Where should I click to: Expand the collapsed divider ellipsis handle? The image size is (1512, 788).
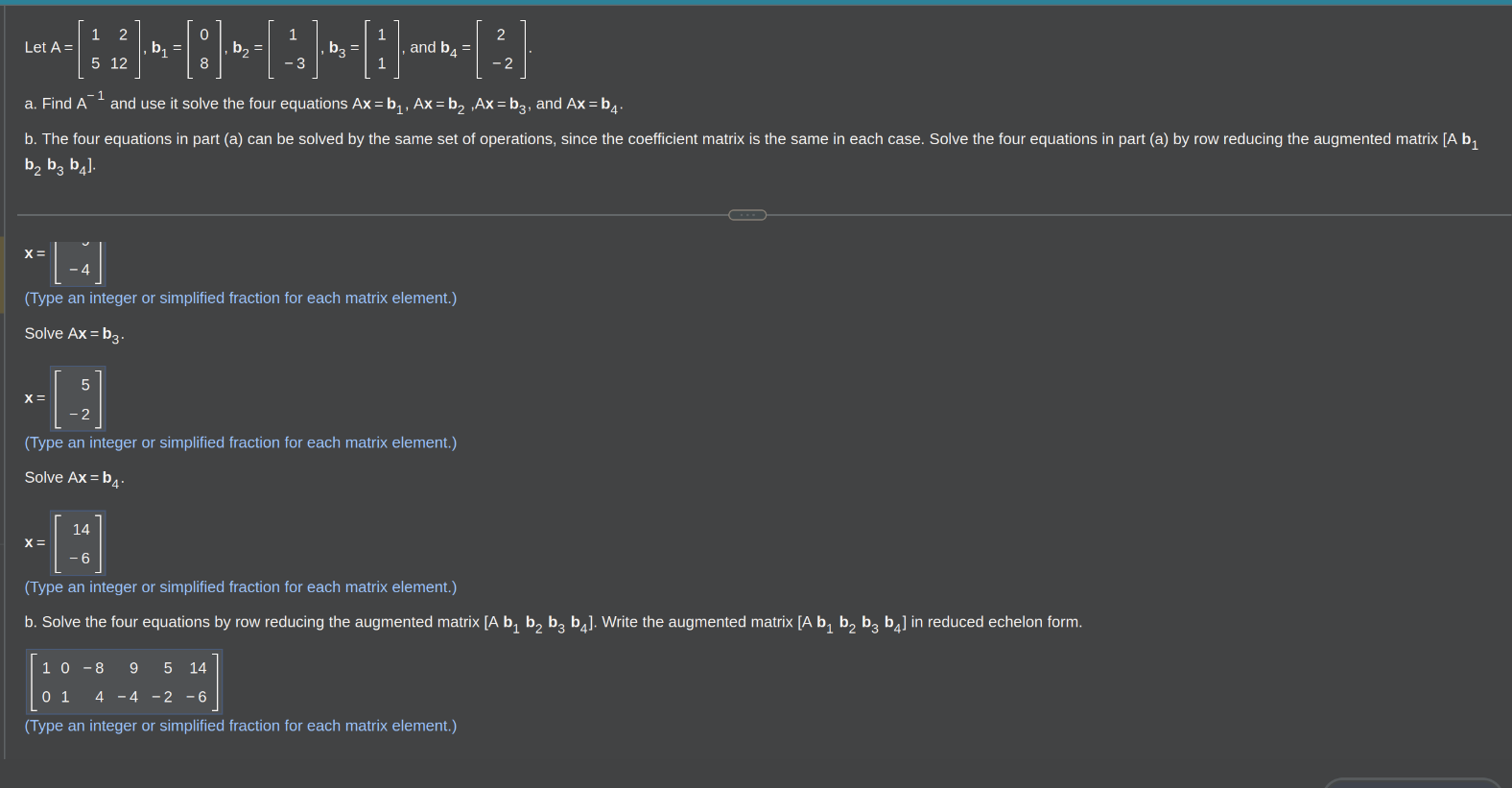tap(747, 215)
